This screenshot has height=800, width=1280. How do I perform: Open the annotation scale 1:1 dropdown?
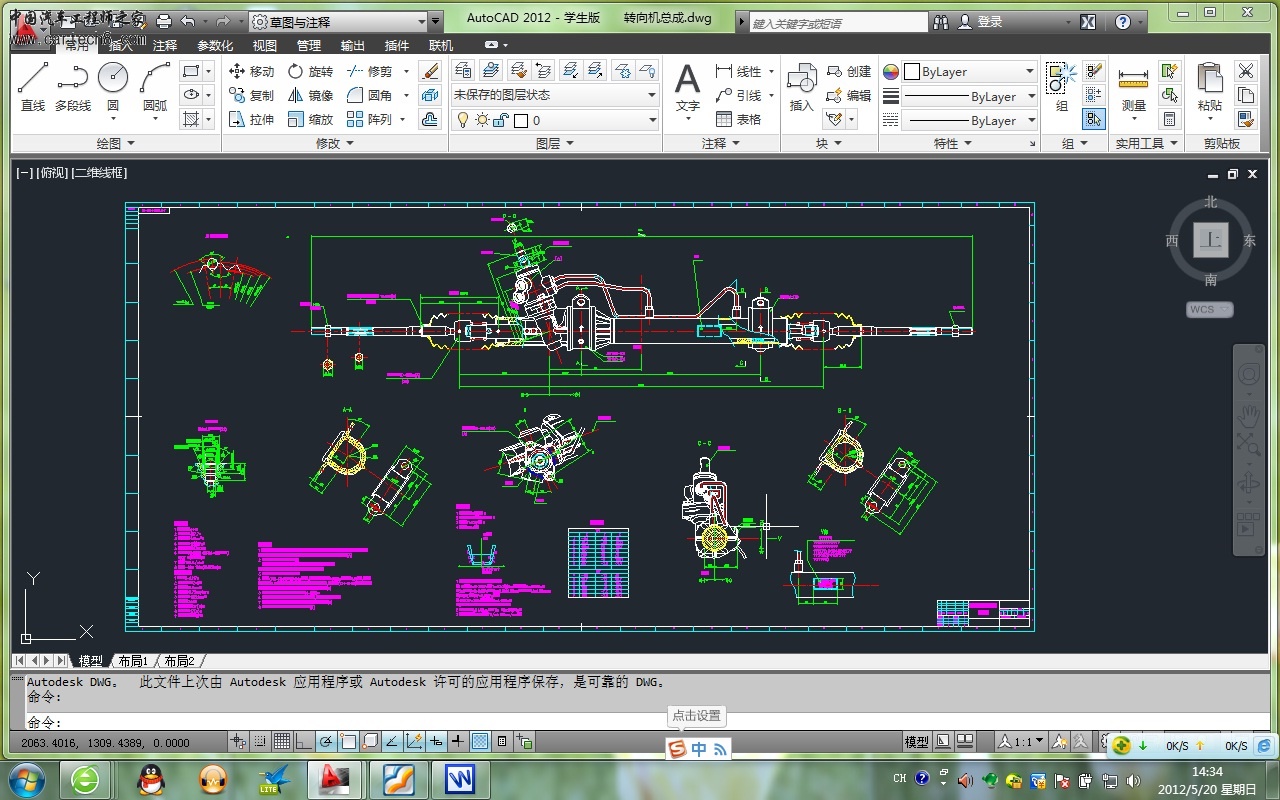coord(1022,742)
